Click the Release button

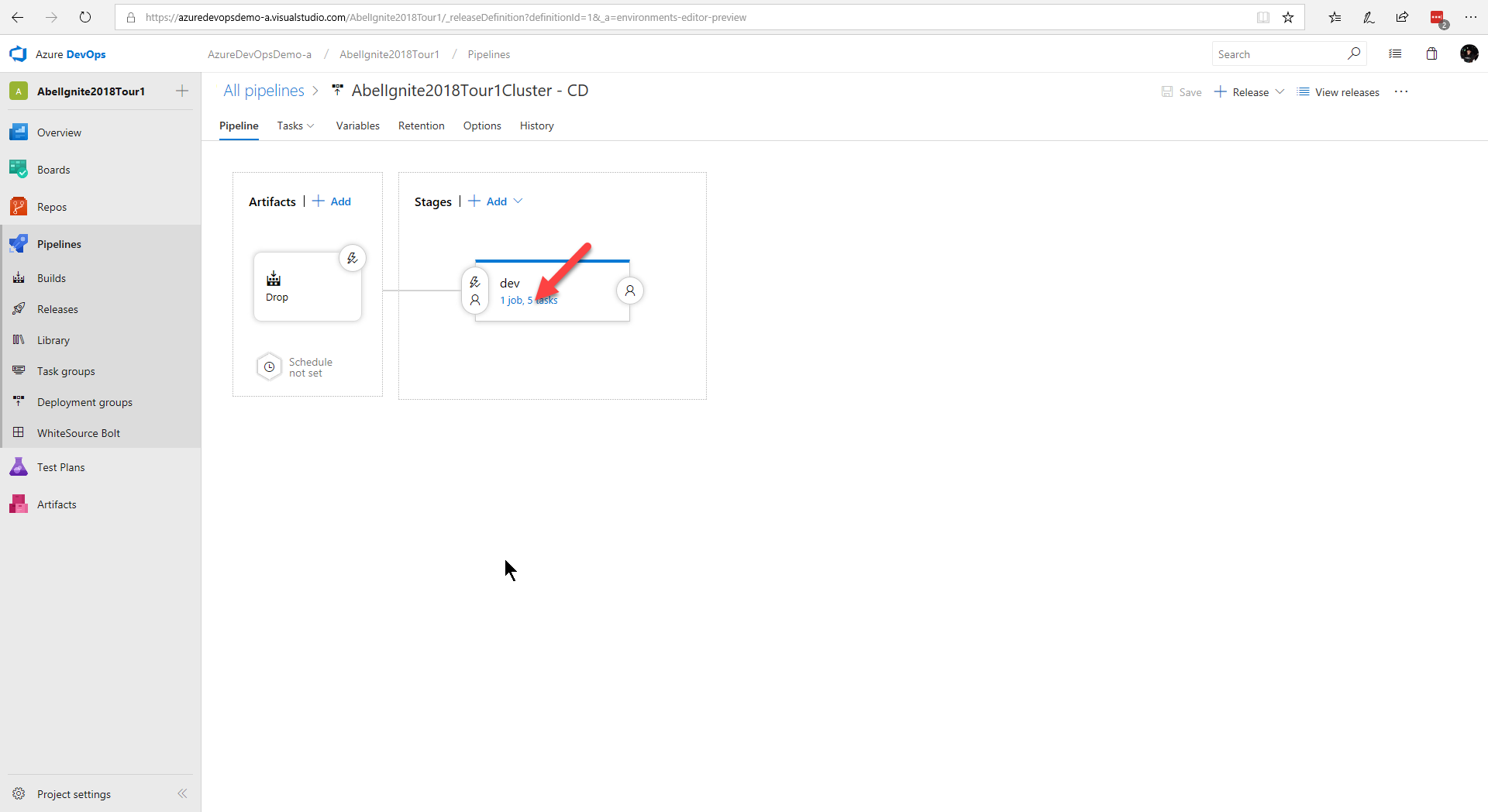(x=1242, y=91)
